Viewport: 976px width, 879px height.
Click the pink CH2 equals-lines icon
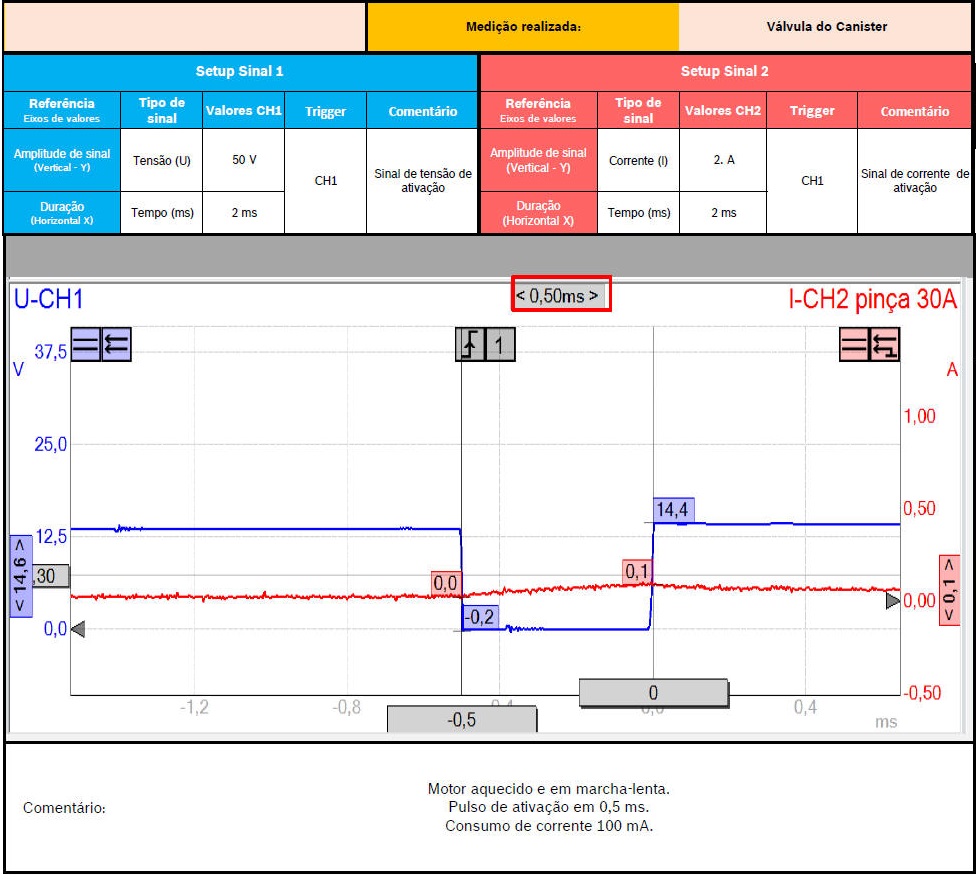tap(854, 345)
